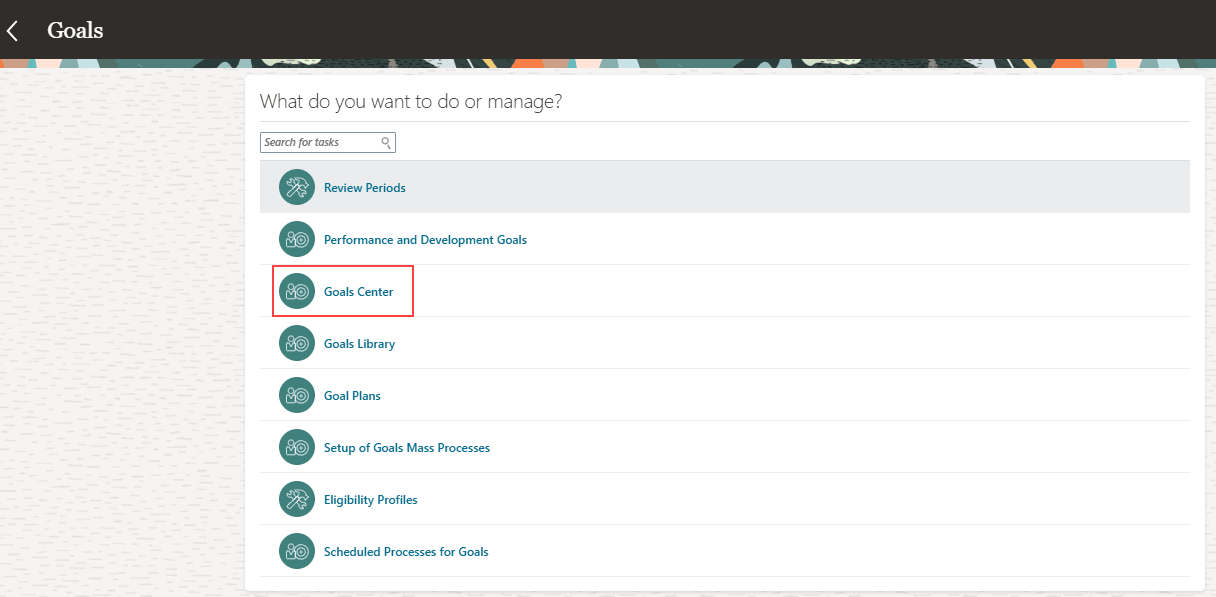Open the Goals Library task
The width and height of the screenshot is (1216, 597).
pos(359,343)
